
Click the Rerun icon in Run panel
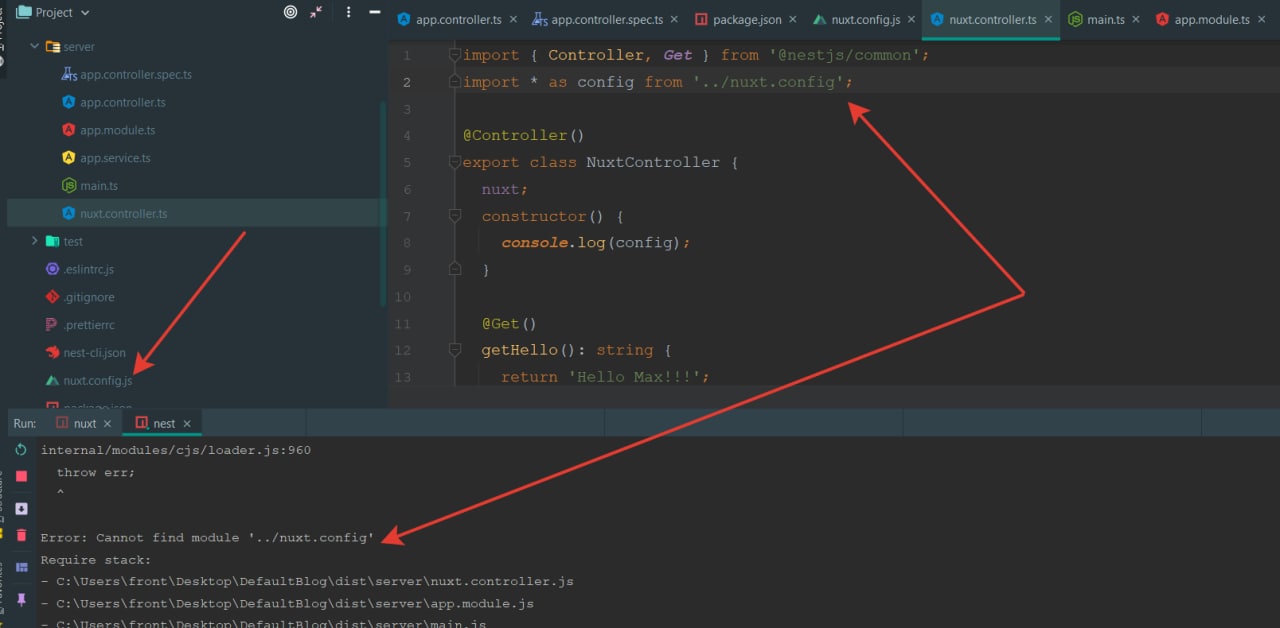21,450
